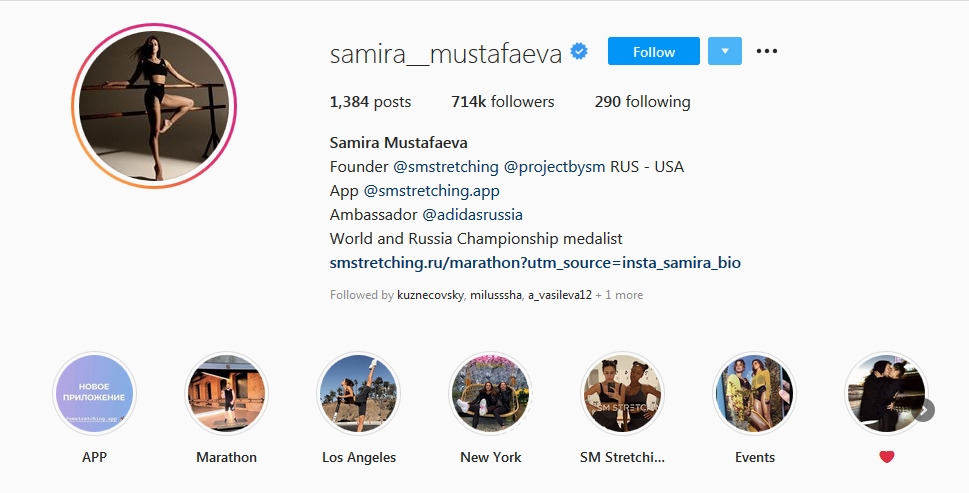
Task: Open the SM Stretching highlight circle
Action: (622, 394)
